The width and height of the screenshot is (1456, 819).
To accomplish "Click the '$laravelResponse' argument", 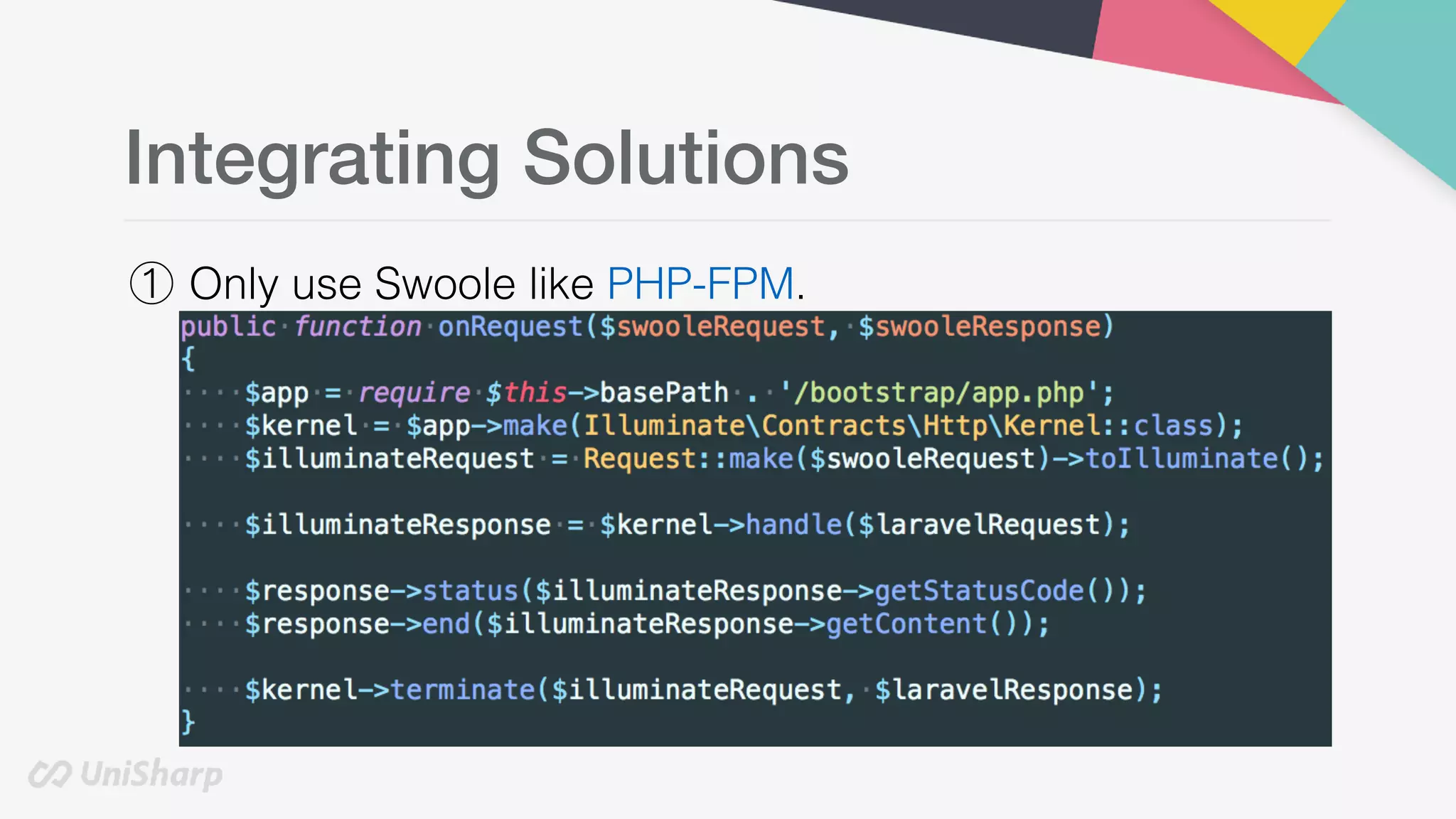I will click(1003, 690).
